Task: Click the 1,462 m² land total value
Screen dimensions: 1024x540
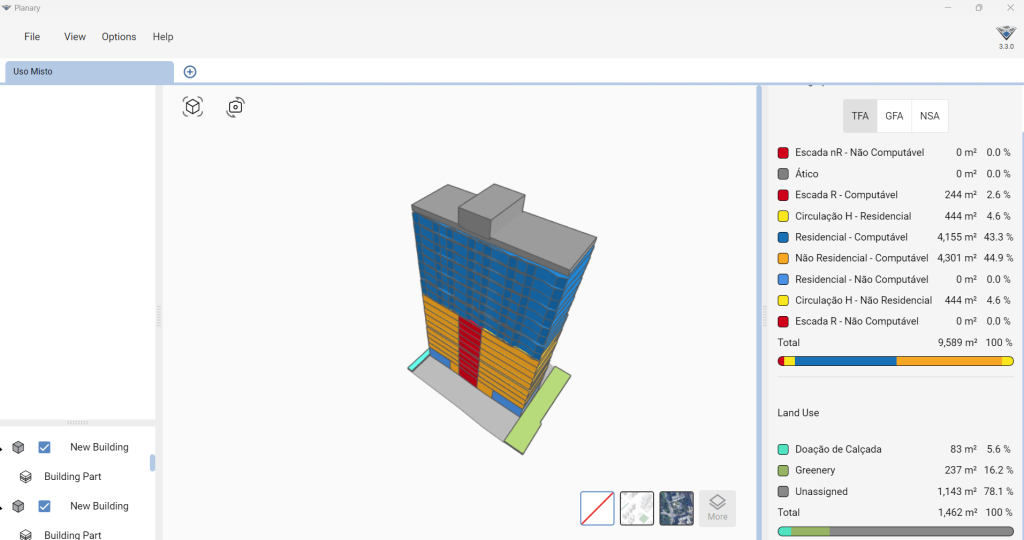Action: (x=957, y=513)
